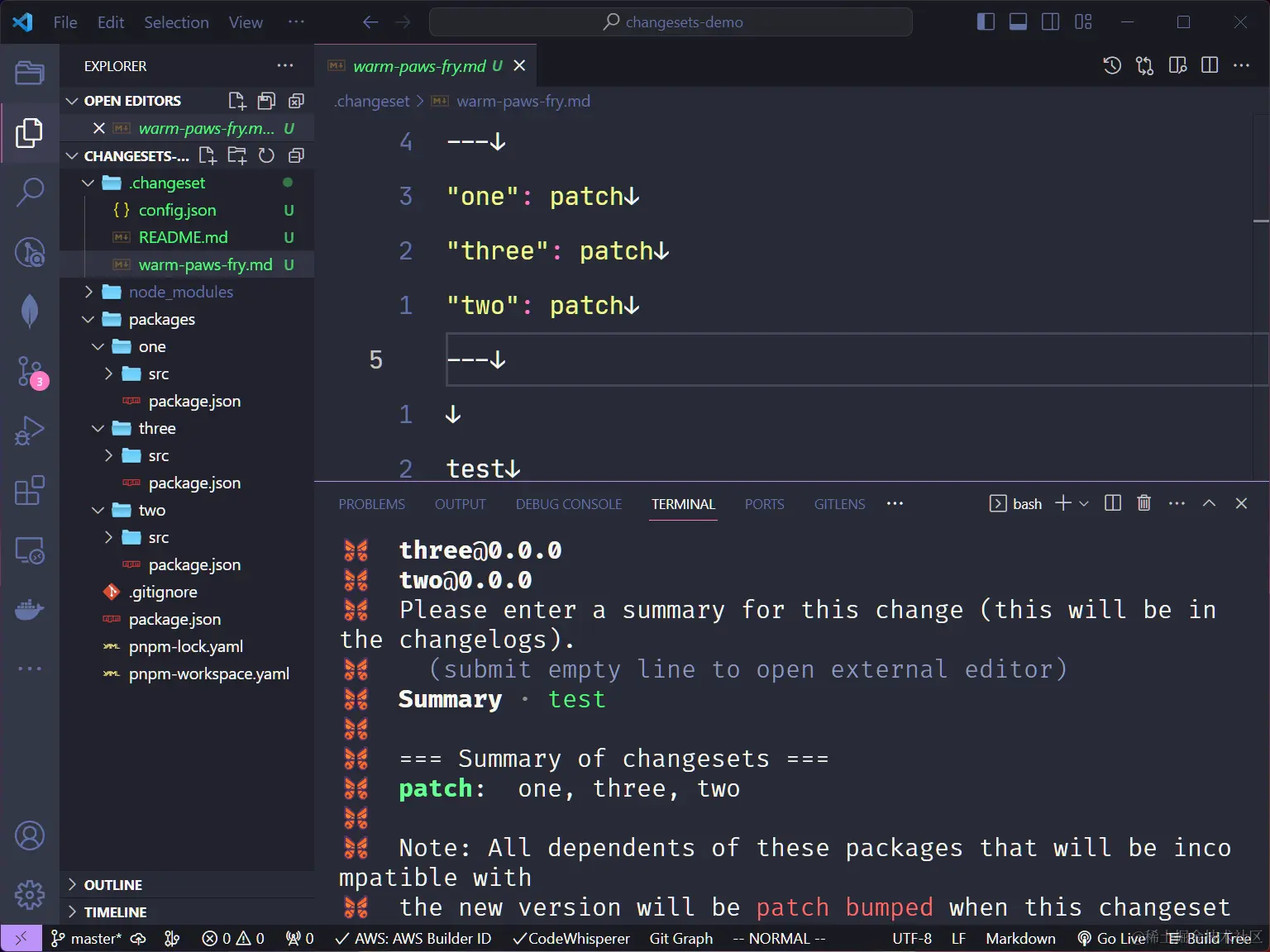Image resolution: width=1270 pixels, height=952 pixels.
Task: Open the Accounts menu
Action: [30, 835]
